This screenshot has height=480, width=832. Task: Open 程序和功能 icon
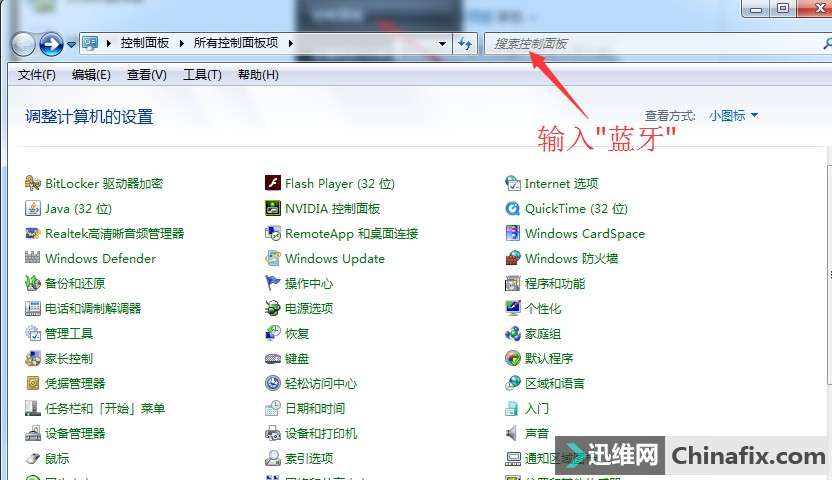click(513, 283)
